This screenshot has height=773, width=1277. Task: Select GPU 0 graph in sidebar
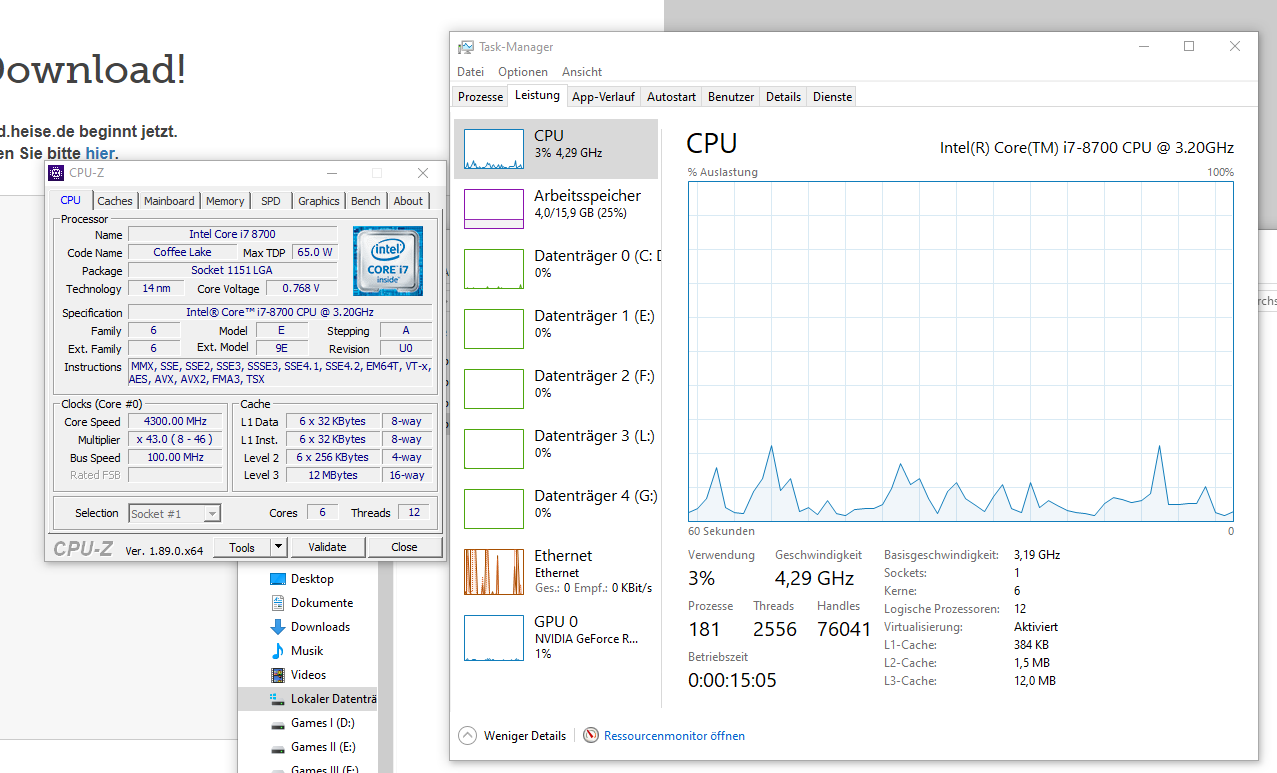(494, 637)
